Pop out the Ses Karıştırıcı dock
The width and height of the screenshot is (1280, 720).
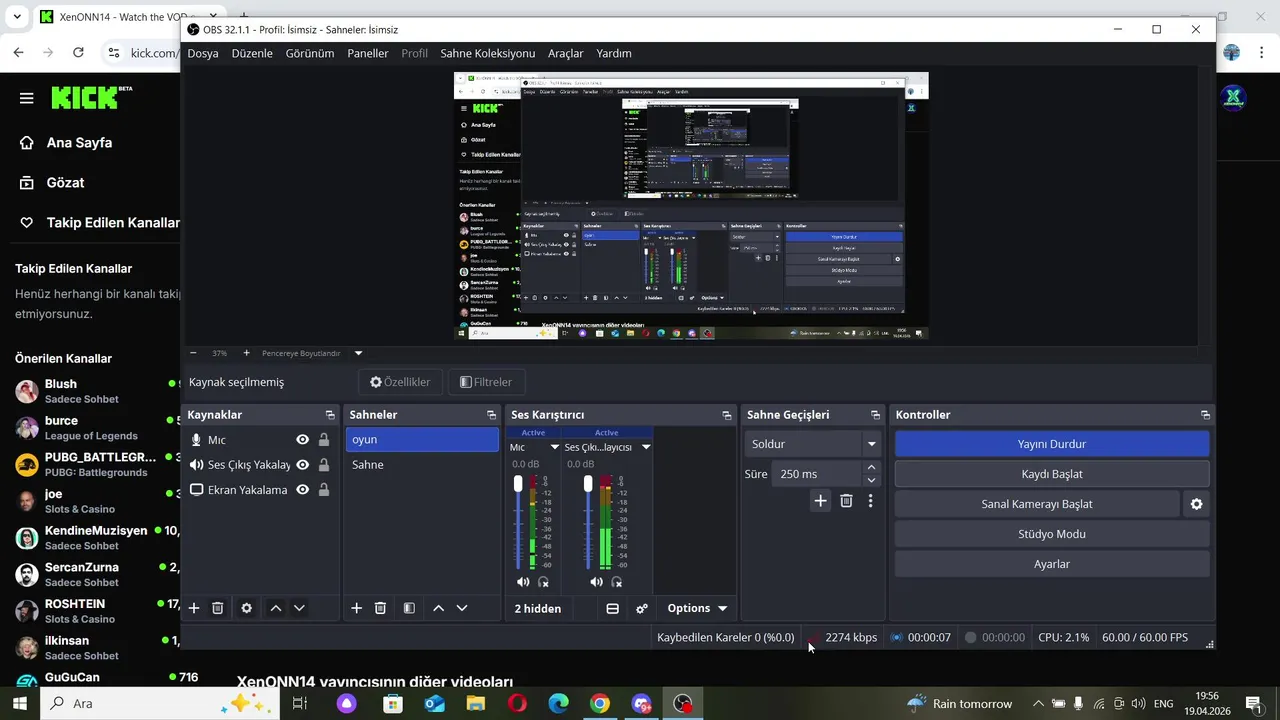click(x=727, y=415)
